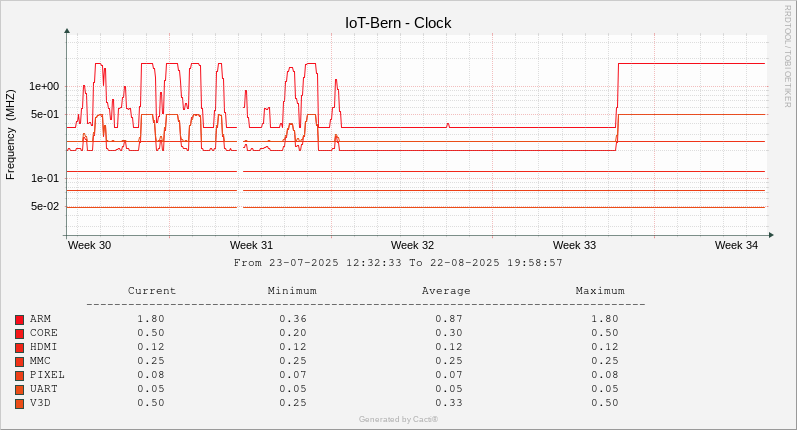Click the HDMI legend color swatch
The image size is (797, 430).
(x=19, y=348)
